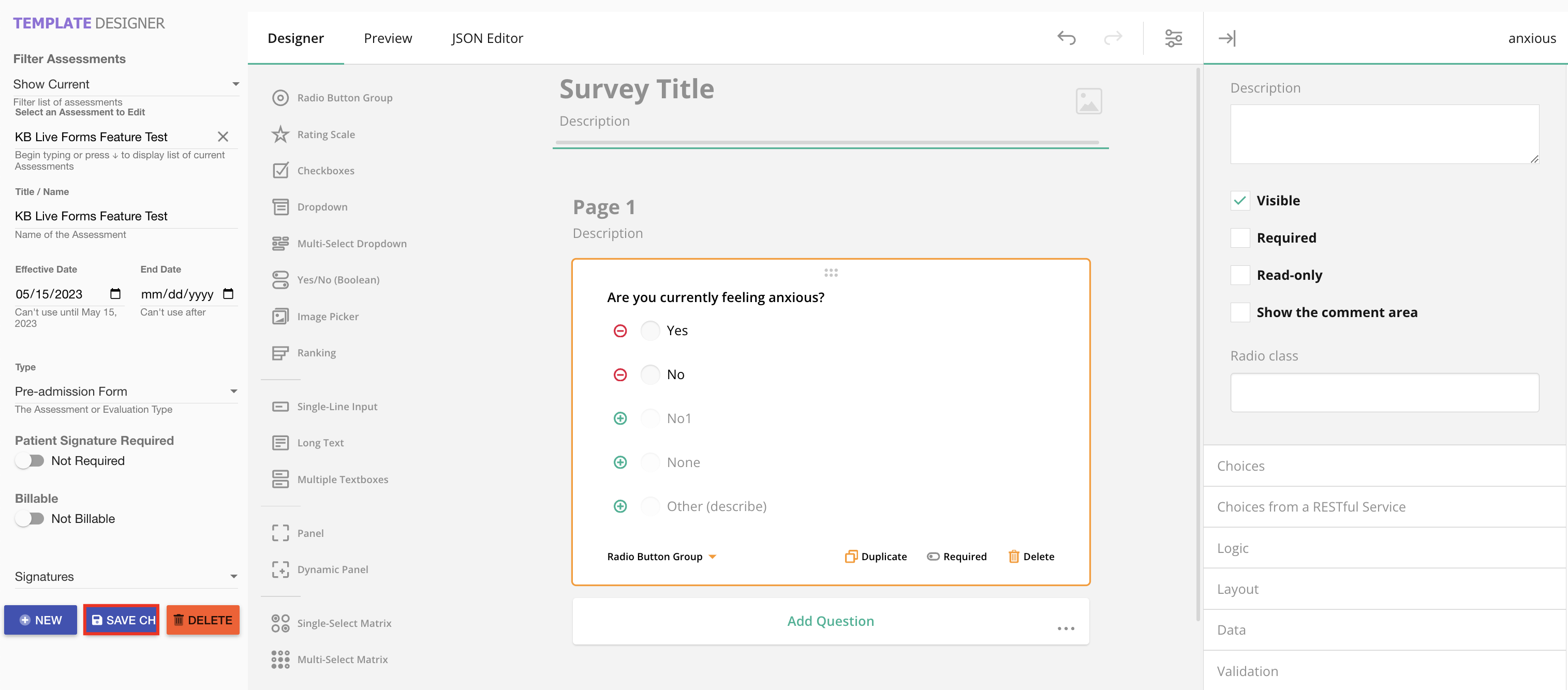The height and width of the screenshot is (690, 1568).
Task: Enable the Required checkbox in properties
Action: [x=1240, y=238]
